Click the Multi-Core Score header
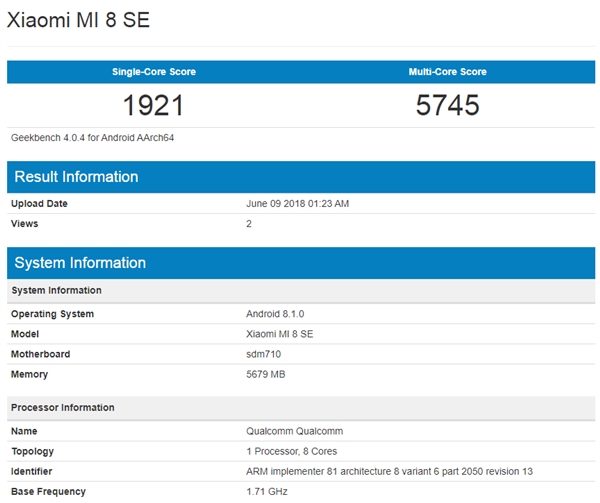Image resolution: width=600 pixels, height=503 pixels. click(x=449, y=72)
